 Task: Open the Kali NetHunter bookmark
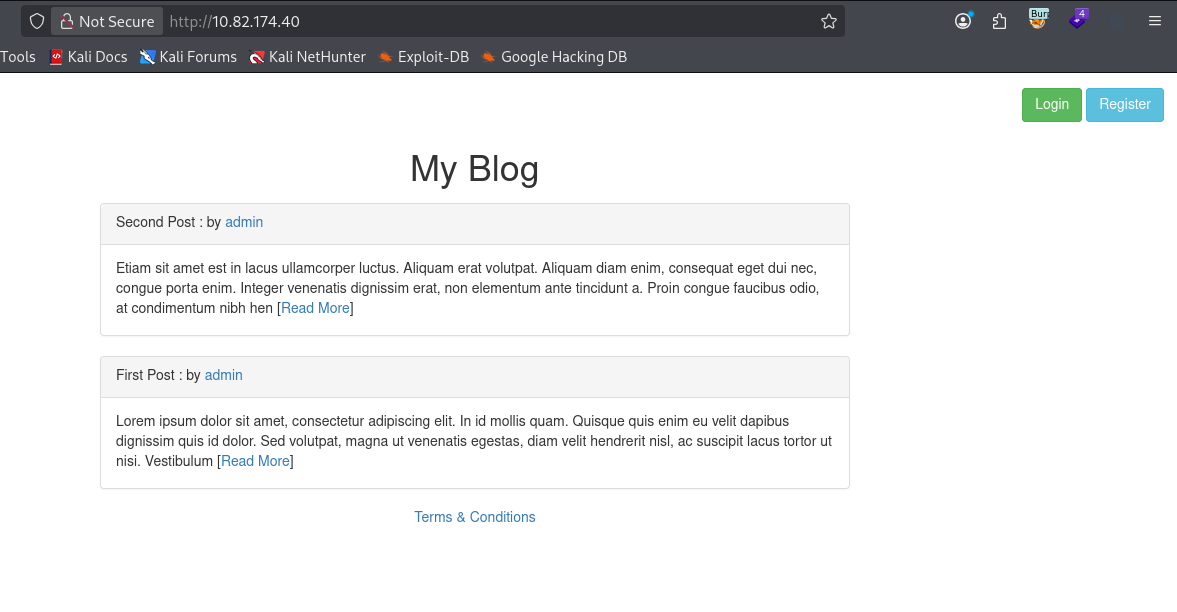[308, 57]
